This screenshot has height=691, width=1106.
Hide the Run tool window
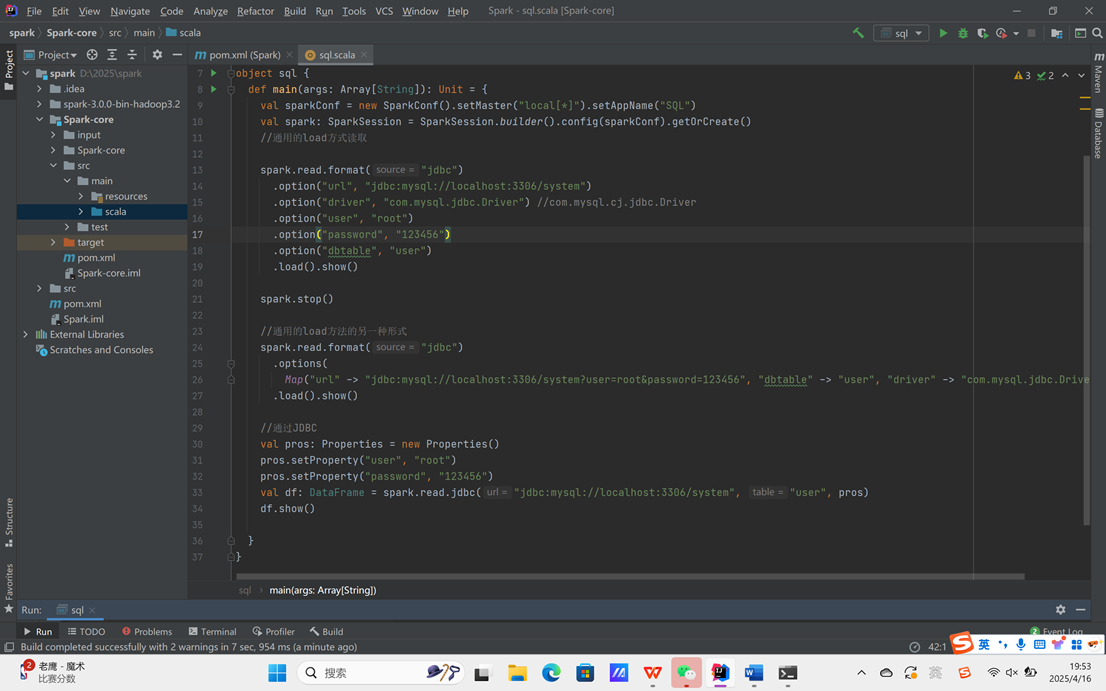click(1081, 609)
